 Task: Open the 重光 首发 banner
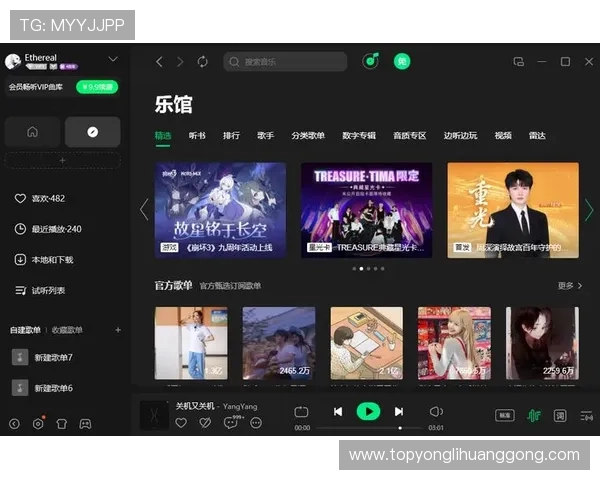513,210
